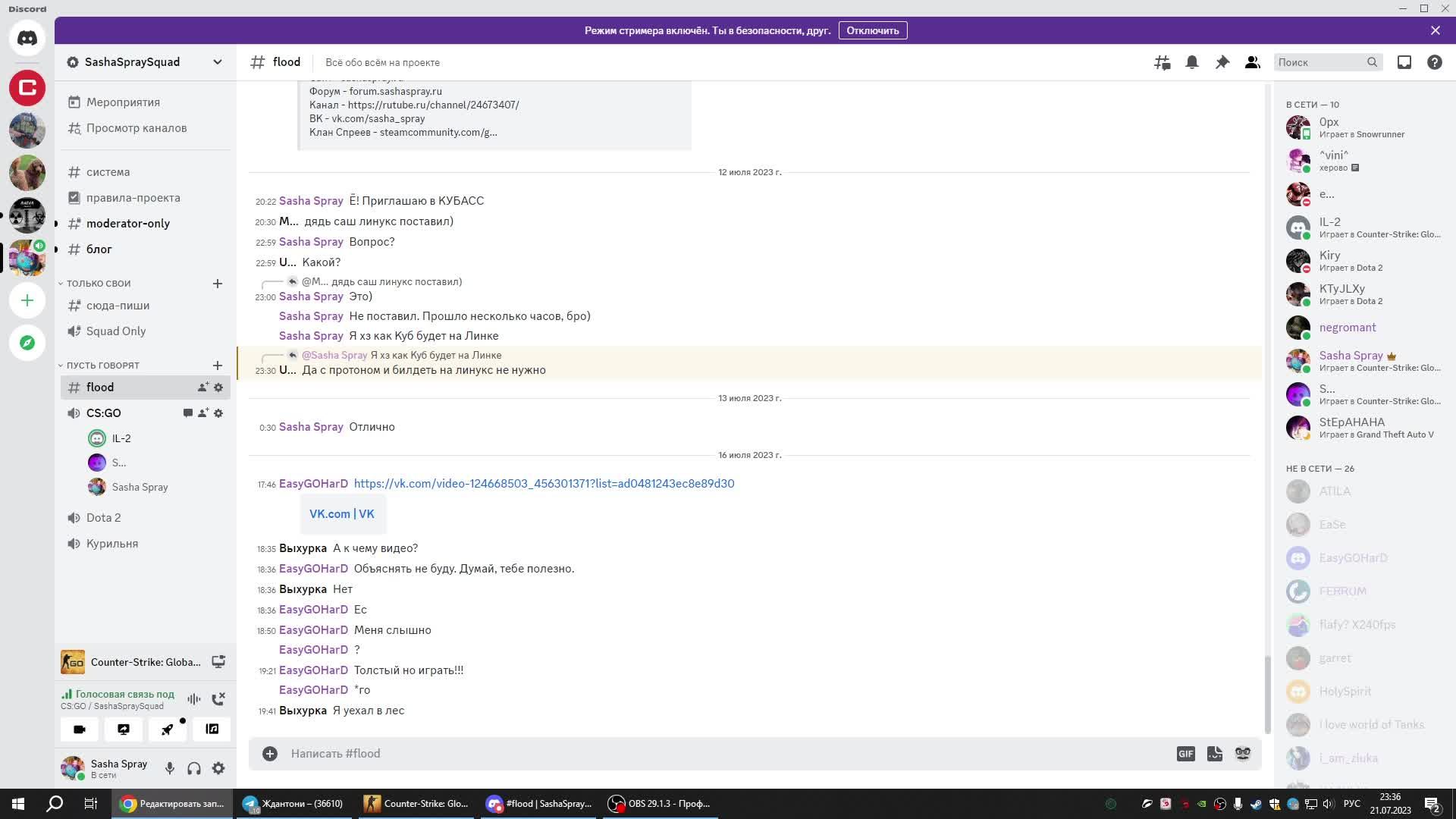Click the Отключить streamer mode button
Viewport: 1456px width, 819px height.
pos(872,30)
